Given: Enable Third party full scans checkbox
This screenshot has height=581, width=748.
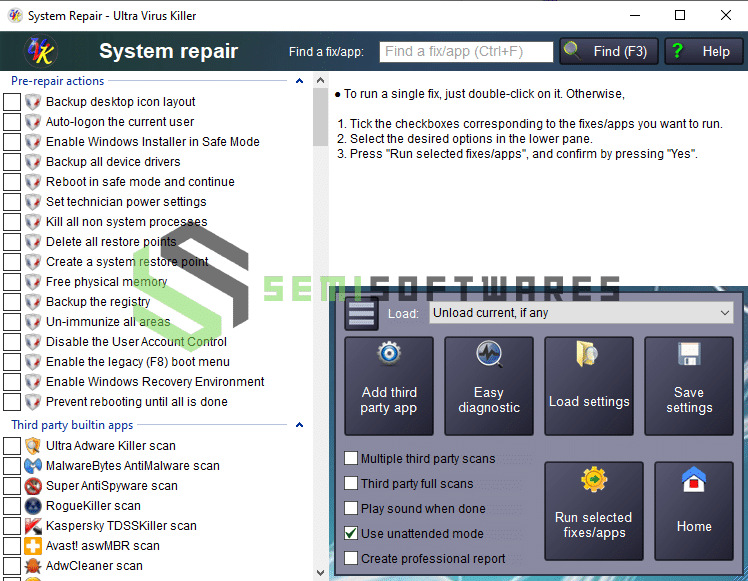Looking at the screenshot, I should [x=351, y=483].
